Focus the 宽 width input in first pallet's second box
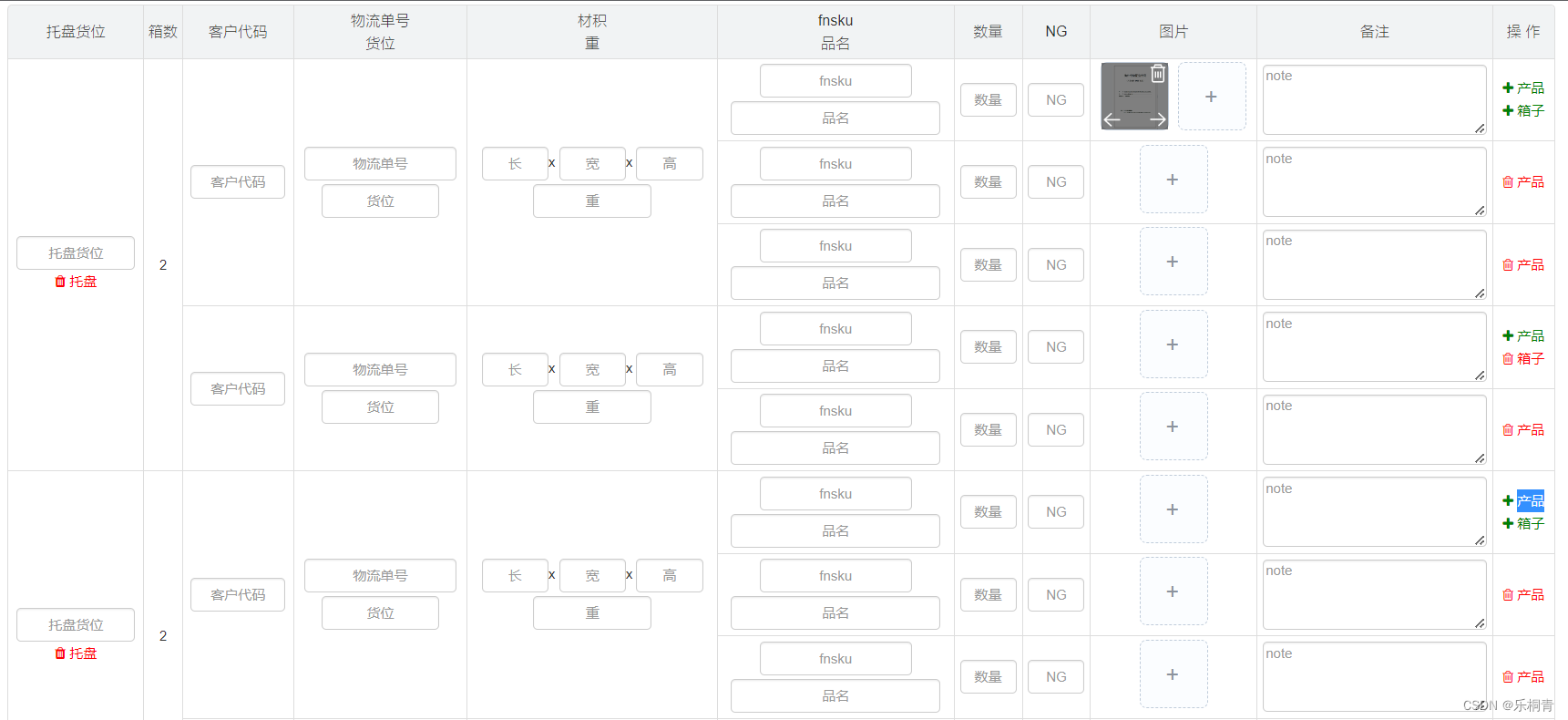The width and height of the screenshot is (1568, 720). pos(592,370)
